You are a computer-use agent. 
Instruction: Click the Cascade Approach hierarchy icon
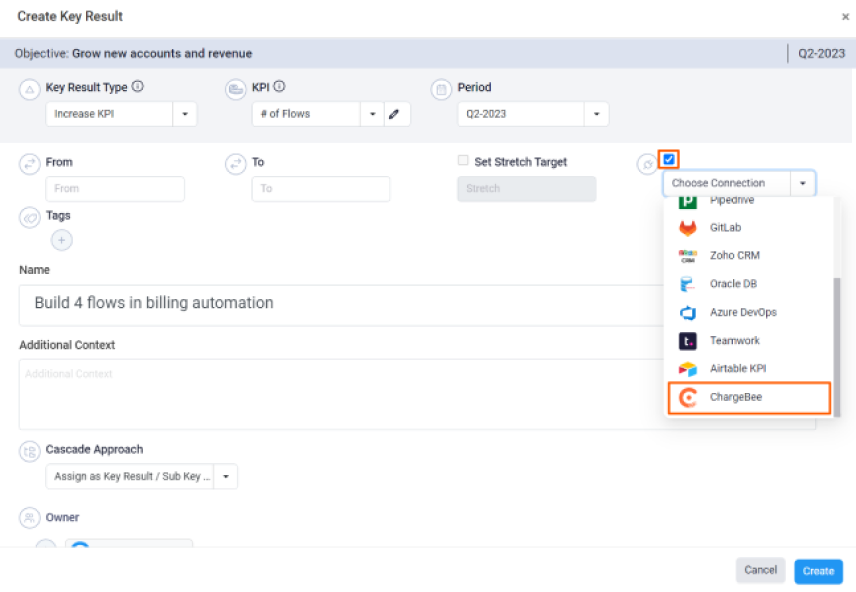29,451
